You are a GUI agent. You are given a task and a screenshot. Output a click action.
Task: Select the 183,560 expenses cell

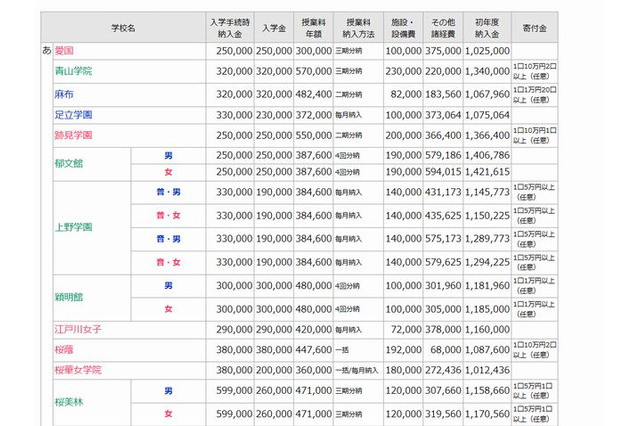443,94
